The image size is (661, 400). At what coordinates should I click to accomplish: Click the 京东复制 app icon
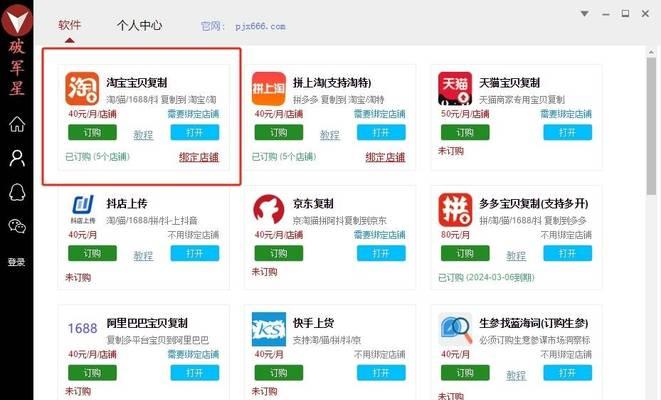point(269,209)
